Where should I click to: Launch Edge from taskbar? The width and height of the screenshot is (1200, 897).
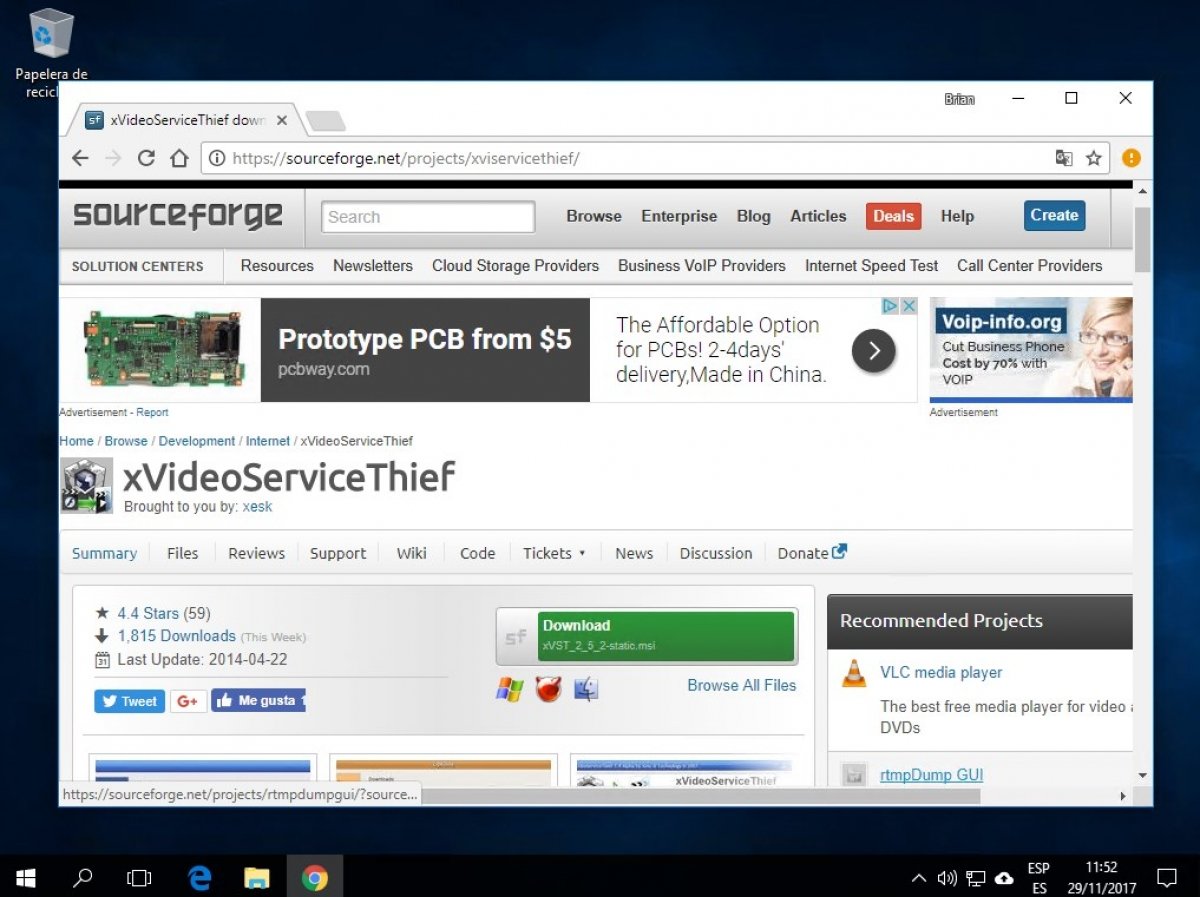[200, 878]
